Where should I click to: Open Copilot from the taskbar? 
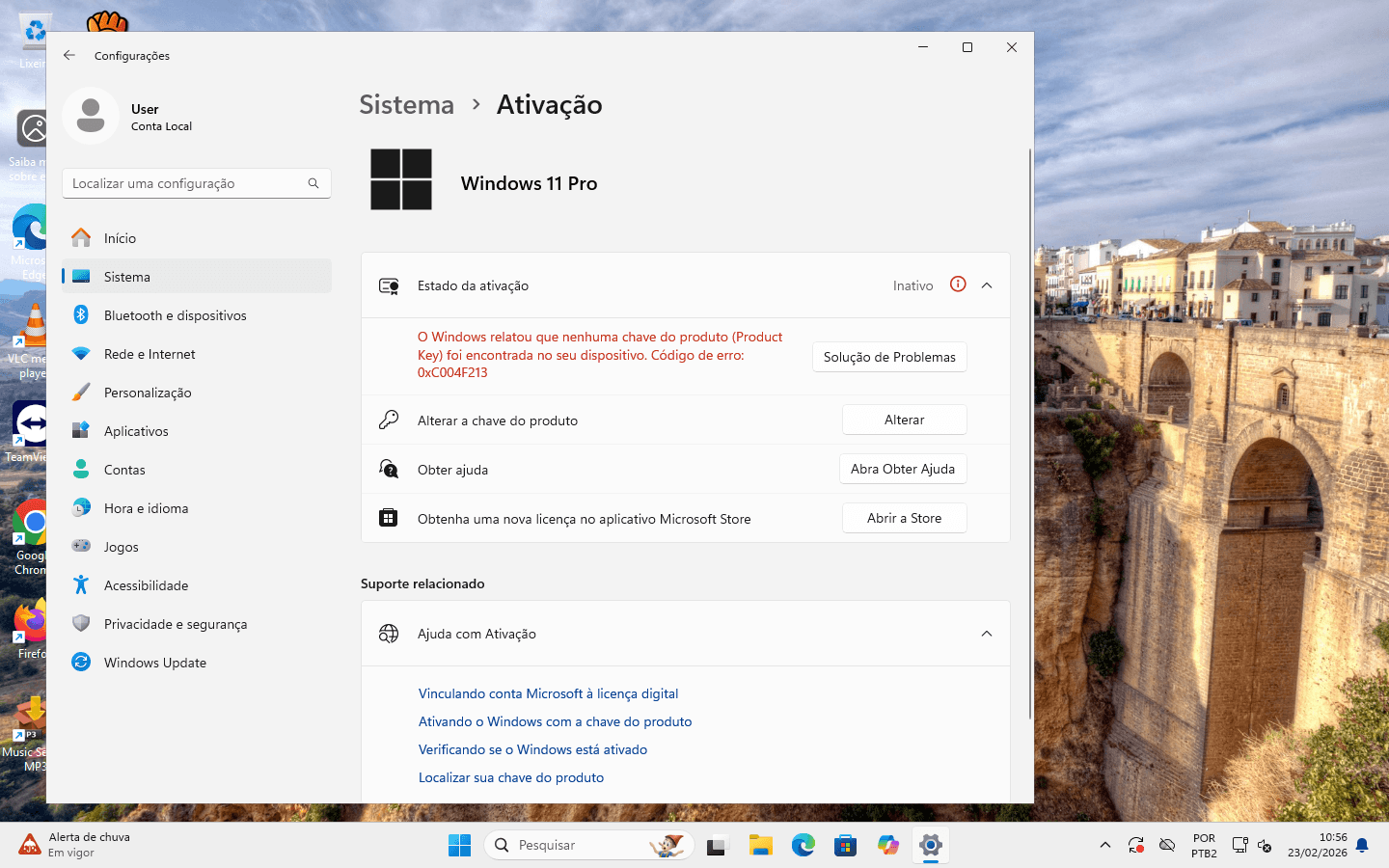pos(888,846)
